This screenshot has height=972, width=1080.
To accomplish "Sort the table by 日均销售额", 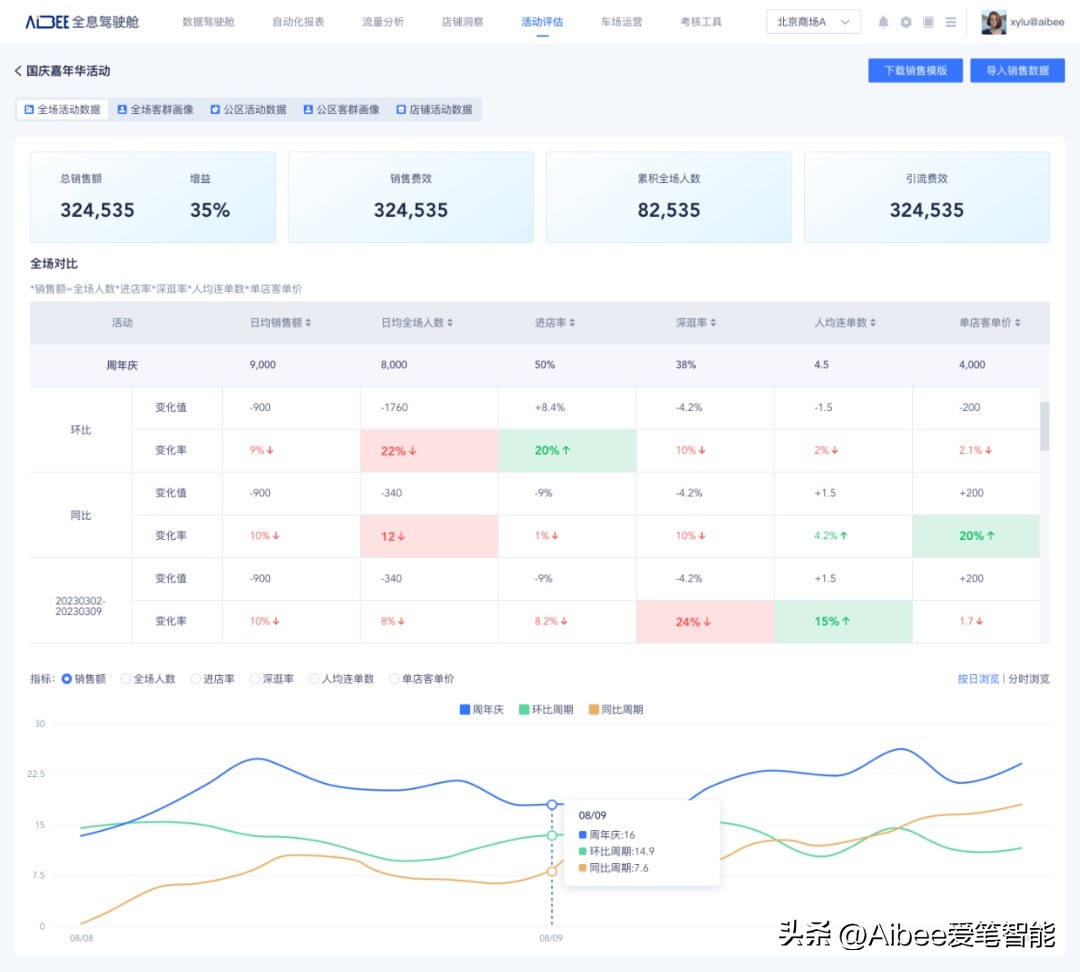I will pos(307,321).
